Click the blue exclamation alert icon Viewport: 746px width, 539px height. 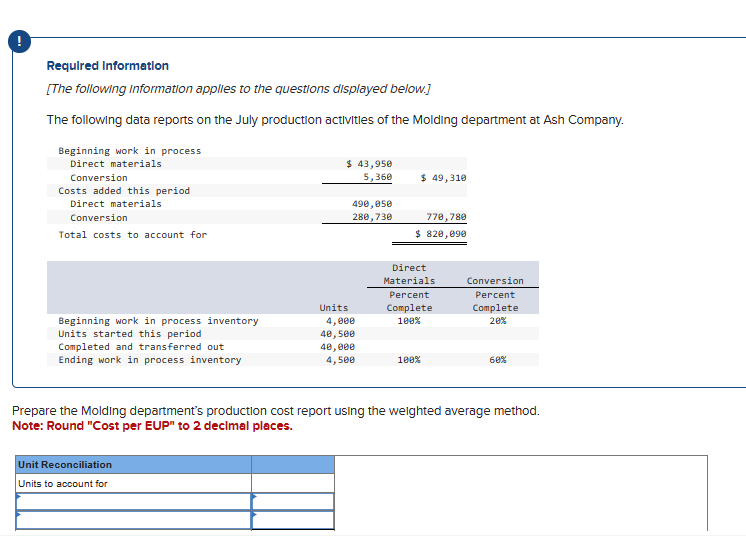(x=20, y=41)
